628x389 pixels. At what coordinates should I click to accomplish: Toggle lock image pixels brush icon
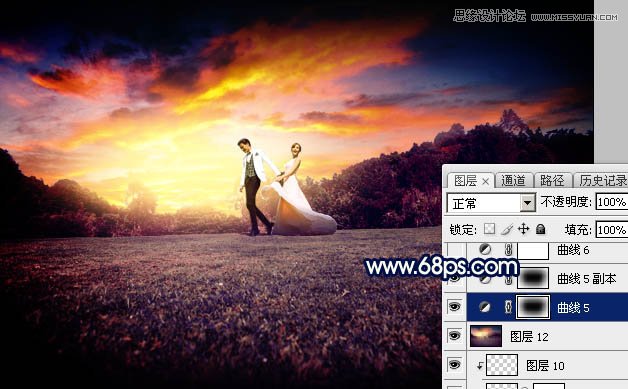click(507, 229)
